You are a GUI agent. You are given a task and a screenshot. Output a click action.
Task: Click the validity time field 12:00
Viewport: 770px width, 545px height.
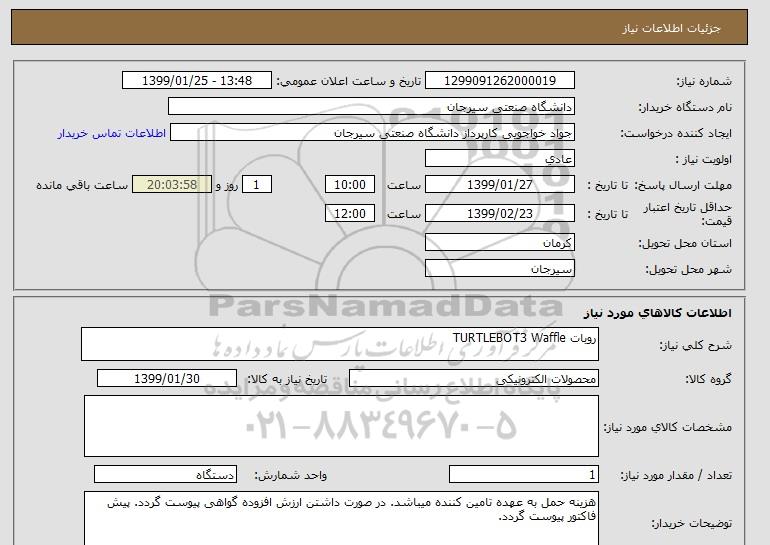[350, 213]
